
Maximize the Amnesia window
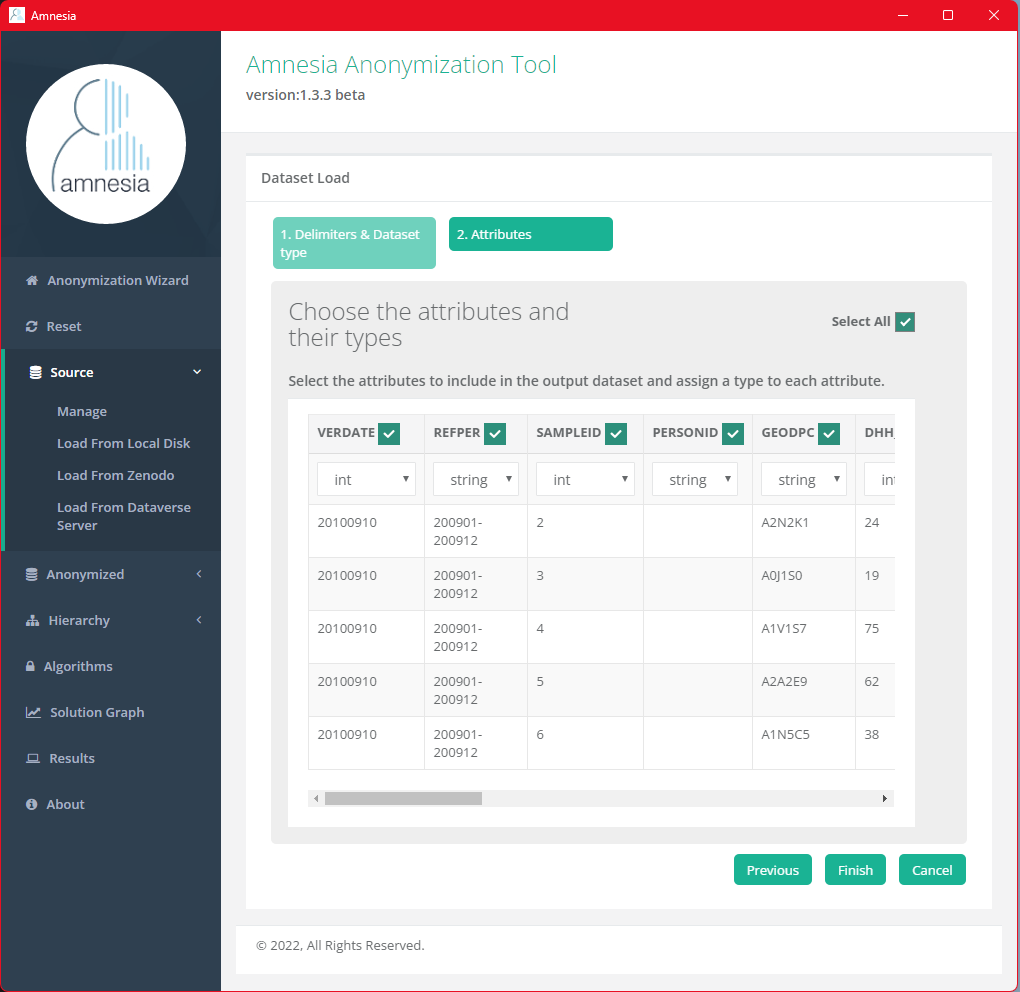(x=948, y=15)
